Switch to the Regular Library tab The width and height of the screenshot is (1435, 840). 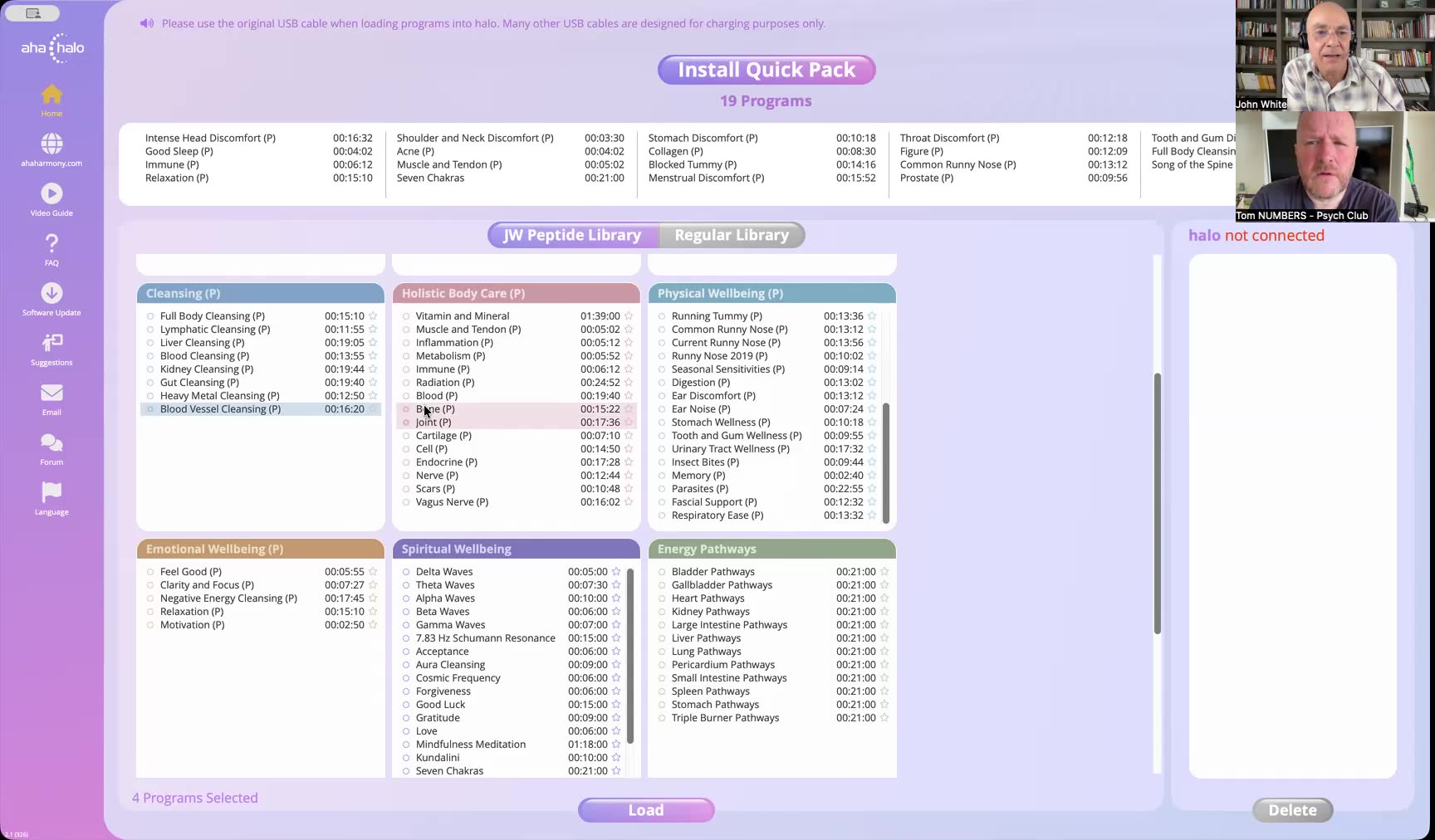[x=732, y=235]
